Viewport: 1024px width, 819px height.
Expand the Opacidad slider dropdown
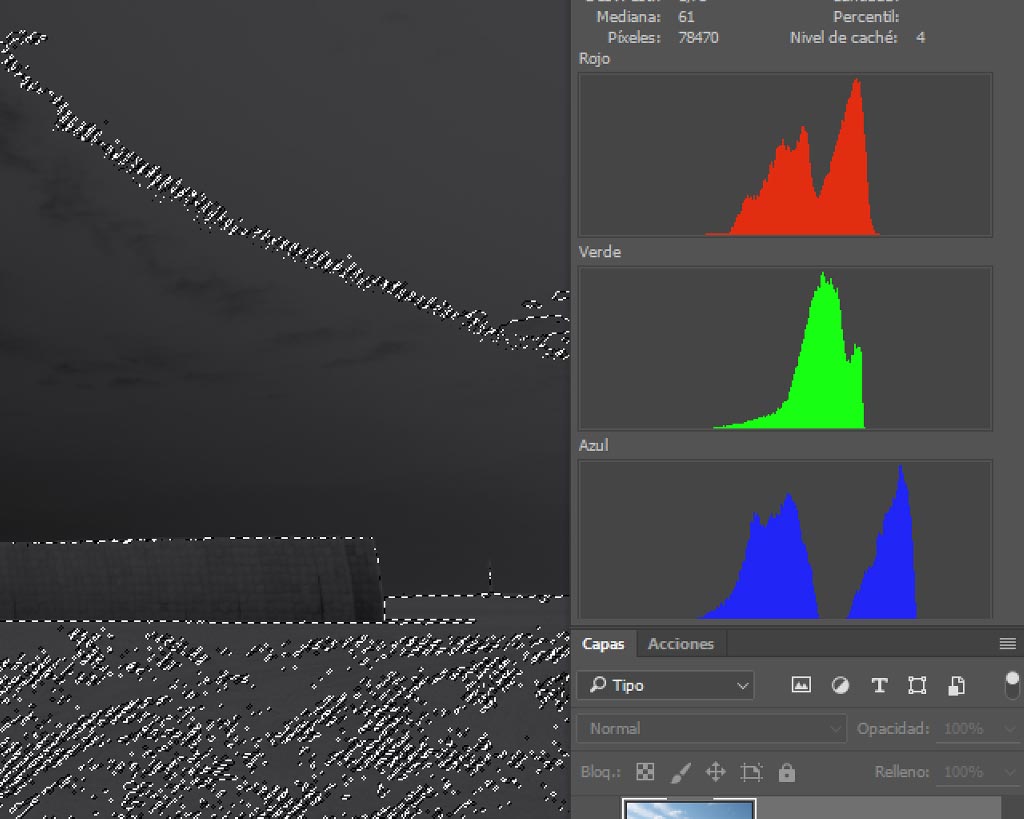tap(1012, 728)
